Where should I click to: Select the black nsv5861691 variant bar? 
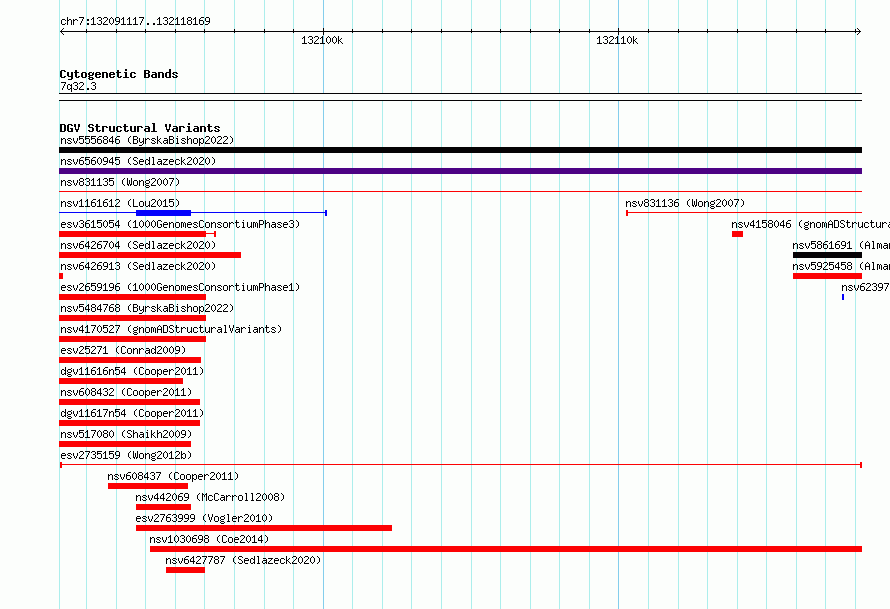tap(828, 255)
